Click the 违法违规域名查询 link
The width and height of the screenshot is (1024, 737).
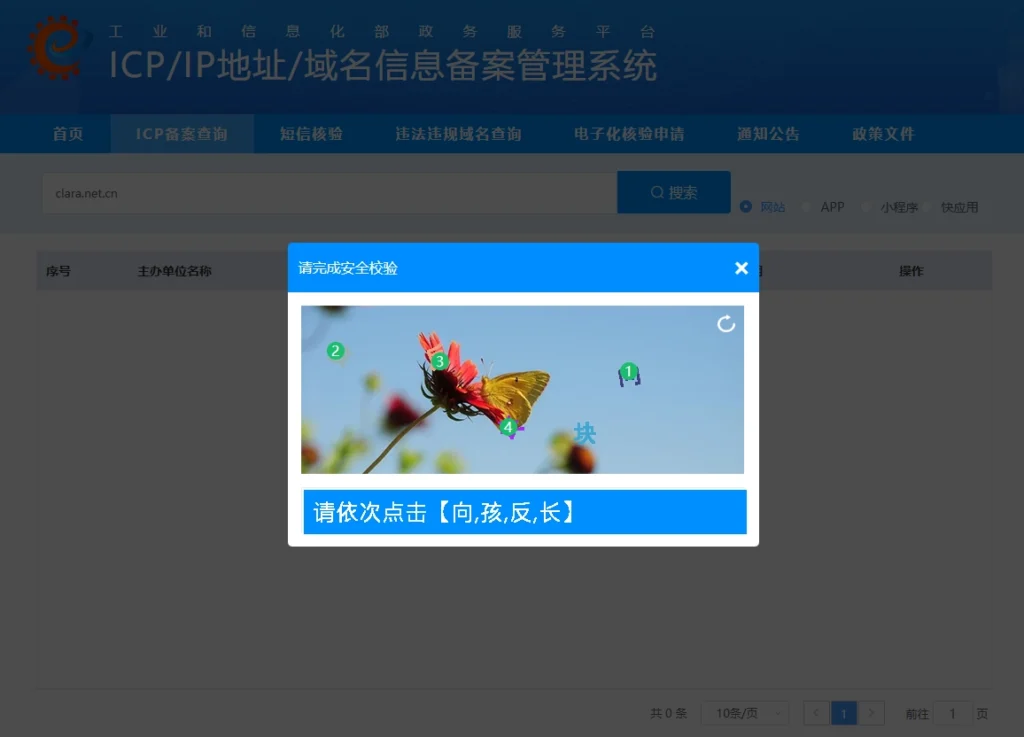point(457,133)
